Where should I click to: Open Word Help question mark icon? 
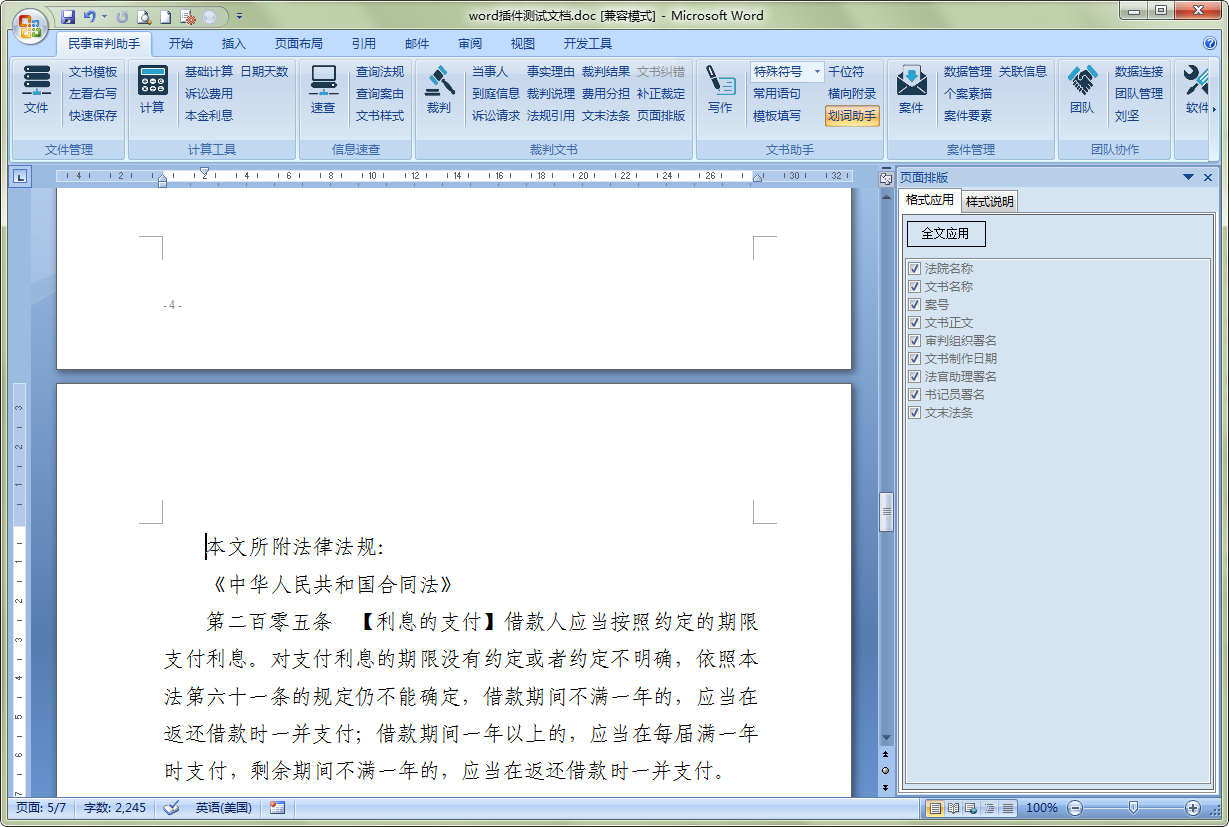click(x=1210, y=44)
